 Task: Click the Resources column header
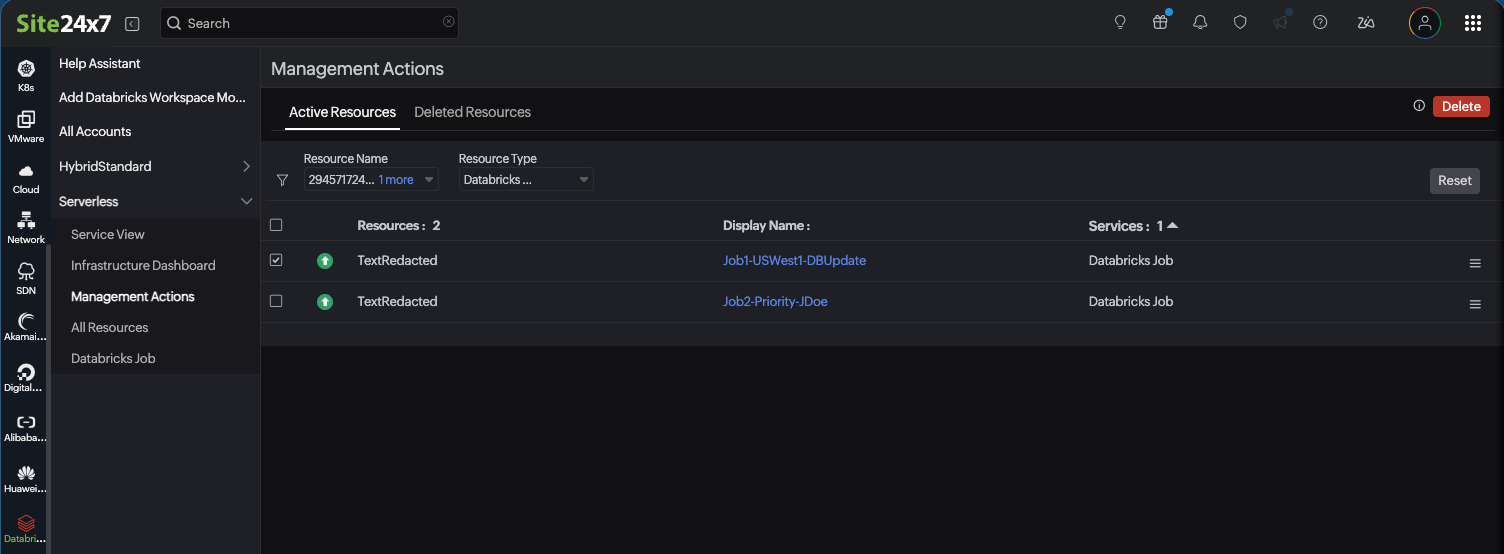point(398,225)
